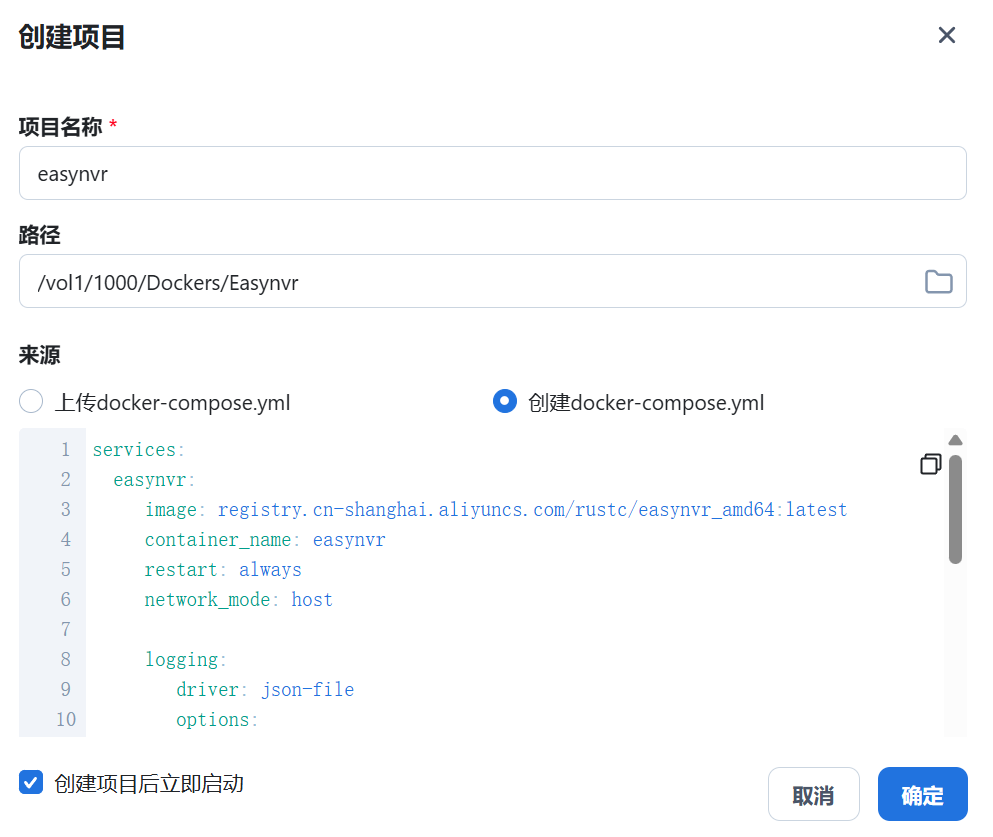Click the 取消 button
Viewport: 993px width, 837px height.
point(814,795)
